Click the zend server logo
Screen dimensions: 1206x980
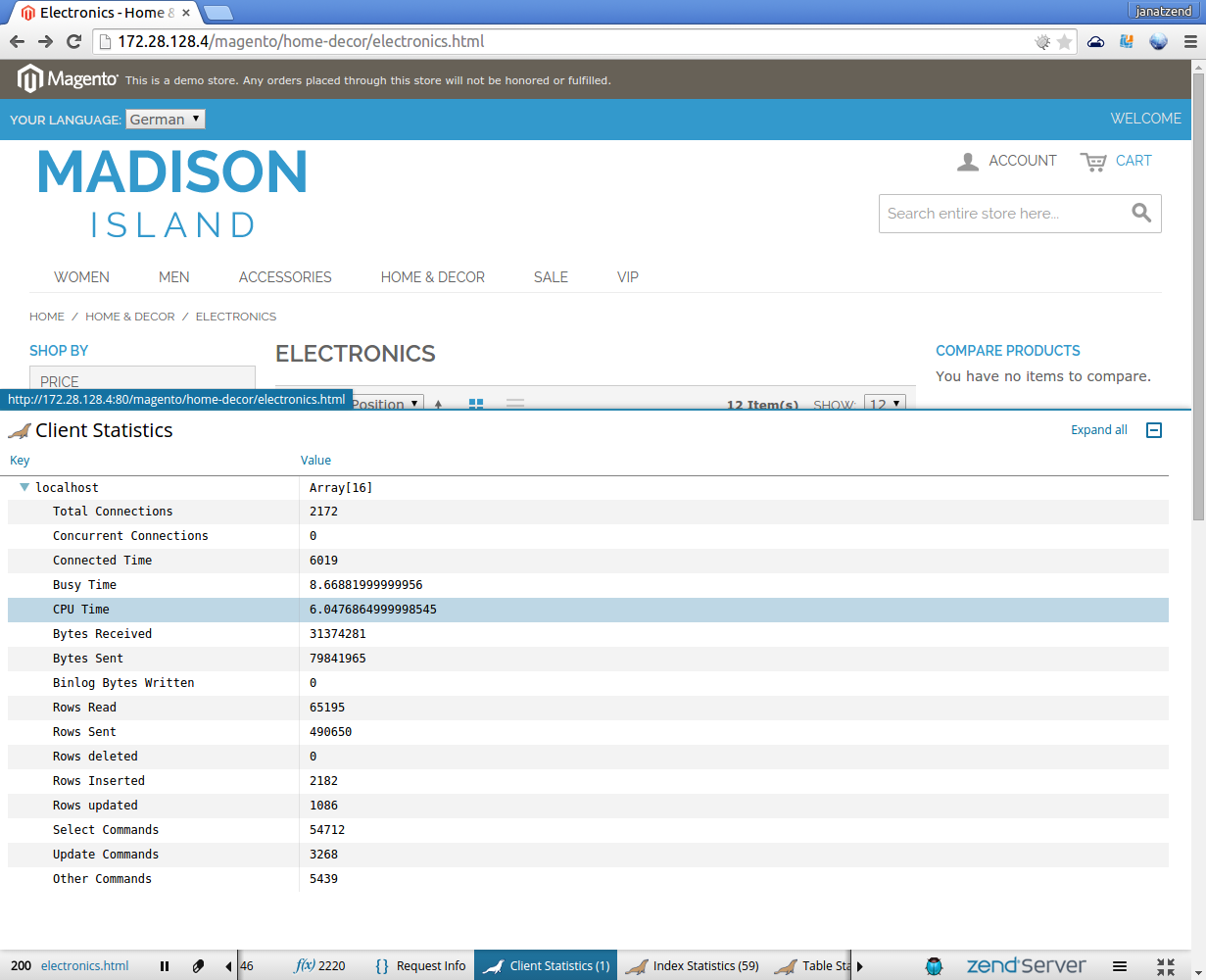(1026, 966)
